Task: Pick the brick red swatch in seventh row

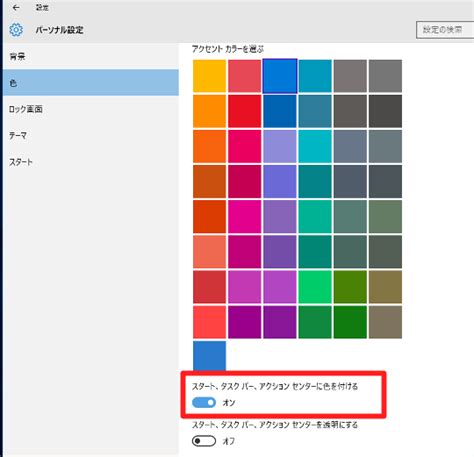Action: [x=209, y=287]
